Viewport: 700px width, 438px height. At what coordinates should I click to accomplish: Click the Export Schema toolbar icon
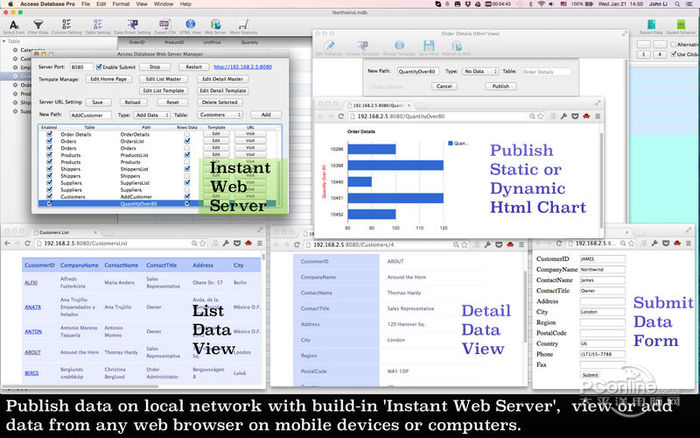click(x=681, y=26)
